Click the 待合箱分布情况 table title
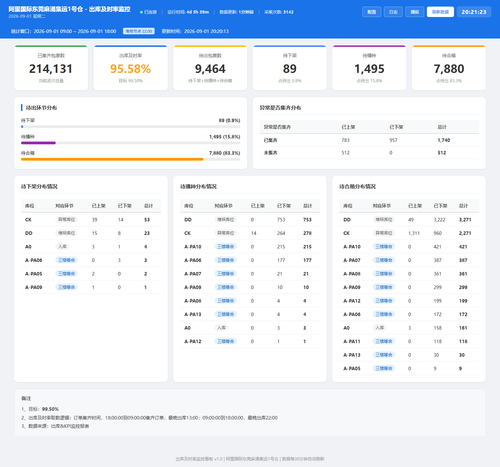The image size is (500, 467). coord(357,186)
